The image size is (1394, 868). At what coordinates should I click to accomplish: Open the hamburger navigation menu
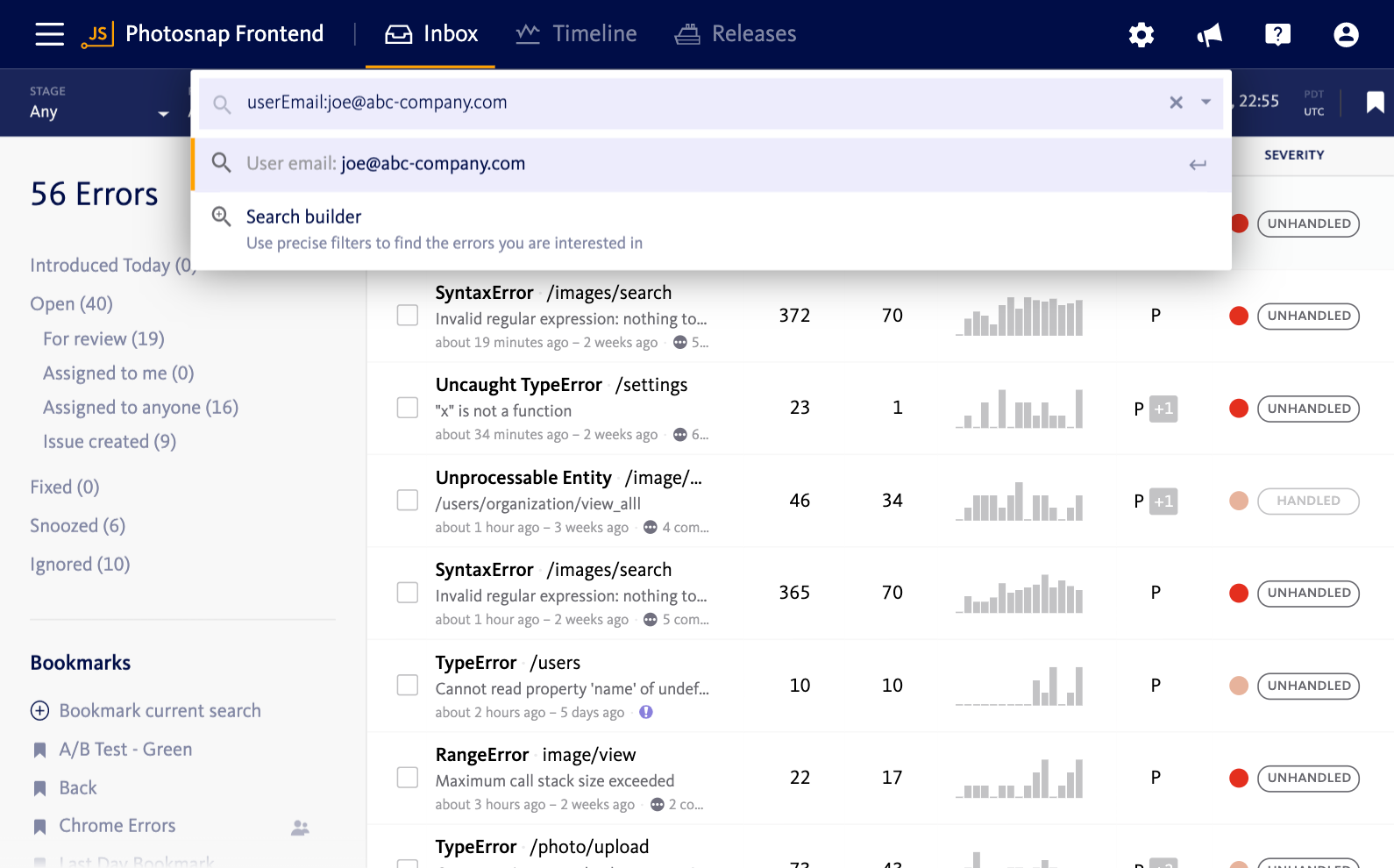click(49, 34)
